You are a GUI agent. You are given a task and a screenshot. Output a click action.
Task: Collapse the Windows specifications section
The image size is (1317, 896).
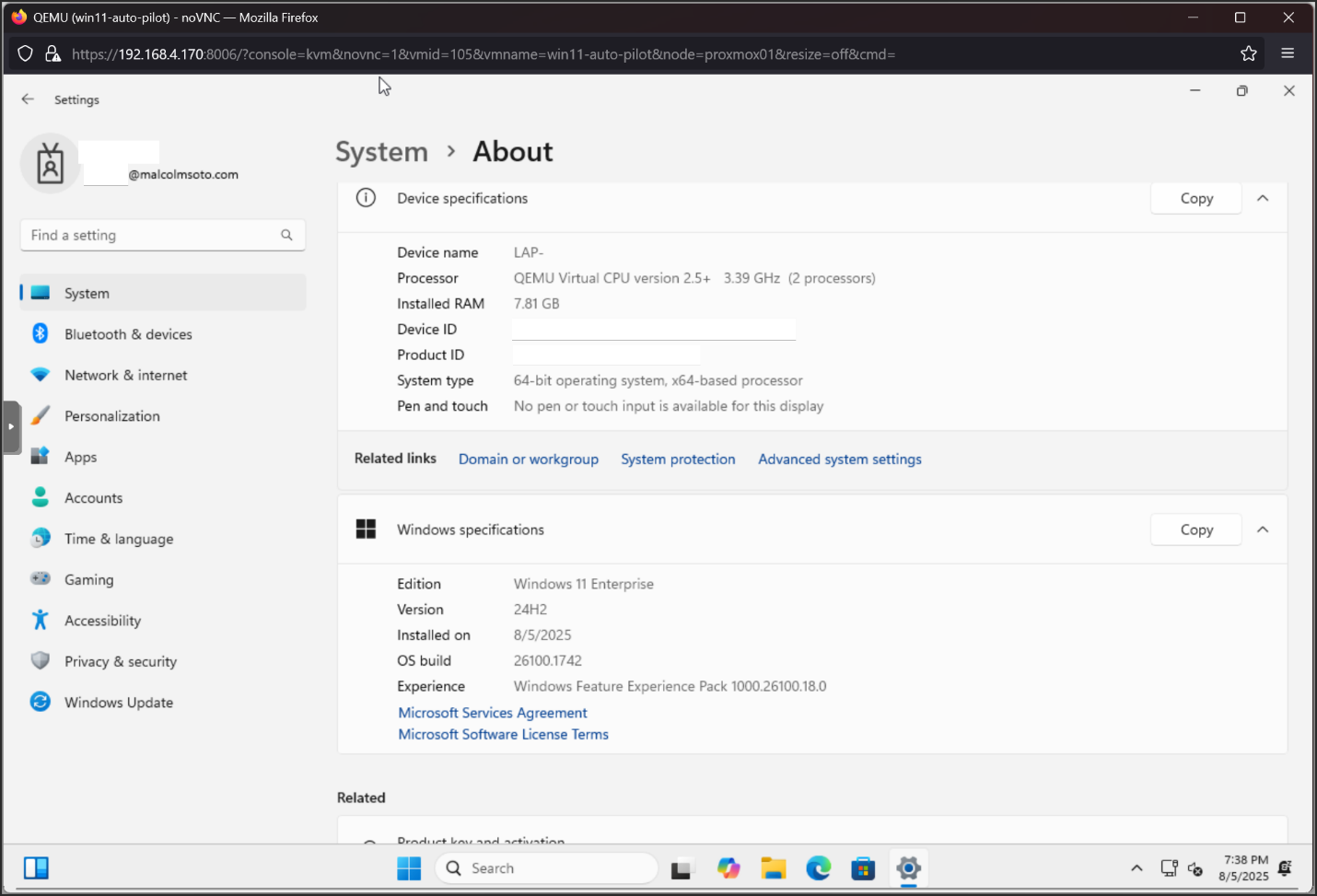tap(1263, 529)
